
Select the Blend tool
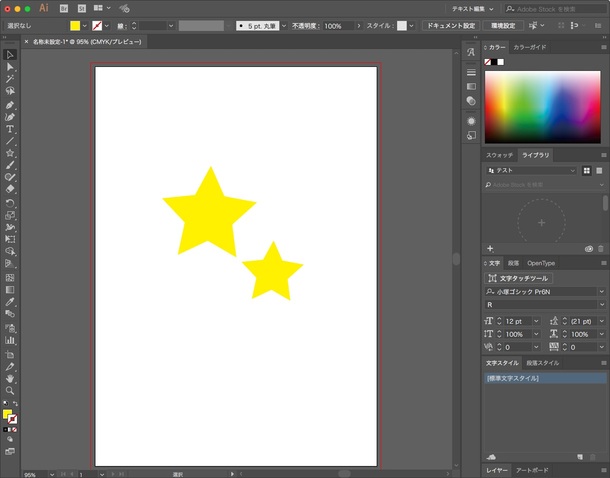[x=10, y=314]
